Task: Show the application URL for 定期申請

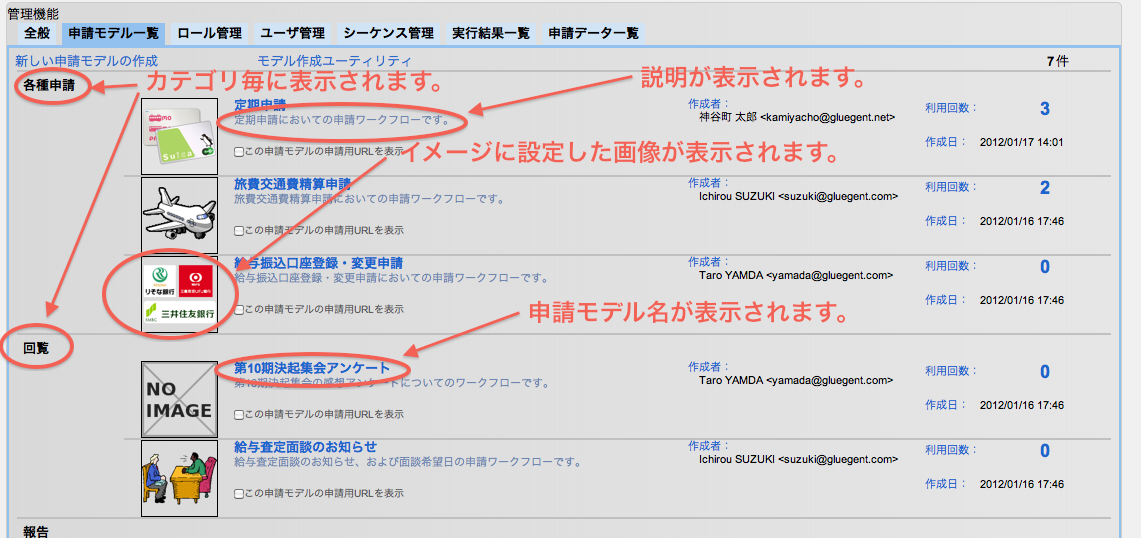Action: (239, 152)
